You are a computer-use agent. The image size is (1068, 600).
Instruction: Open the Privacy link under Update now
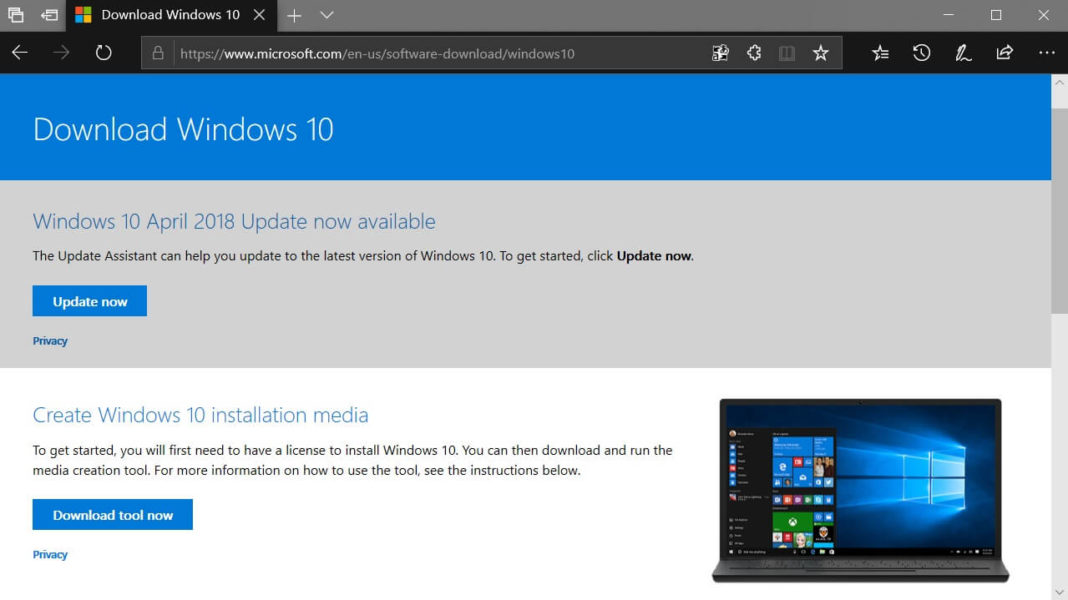click(50, 340)
